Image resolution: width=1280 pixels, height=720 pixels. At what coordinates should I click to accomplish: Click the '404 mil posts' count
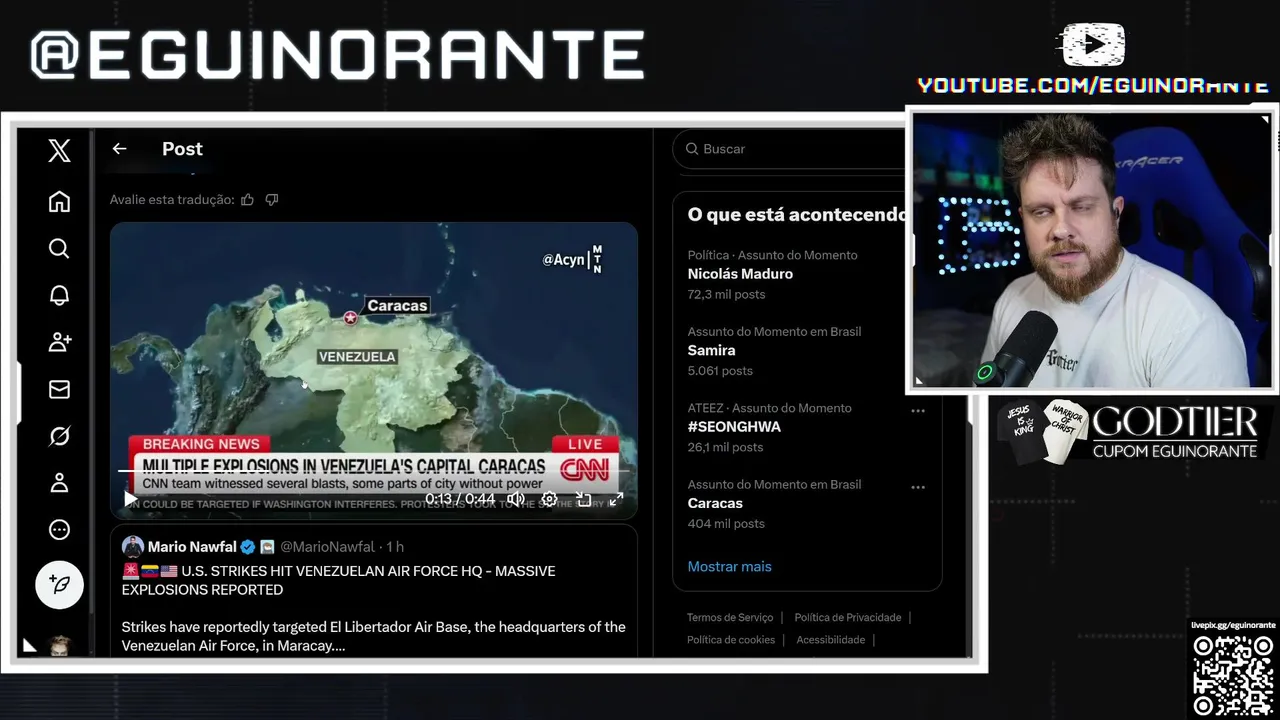click(x=726, y=523)
